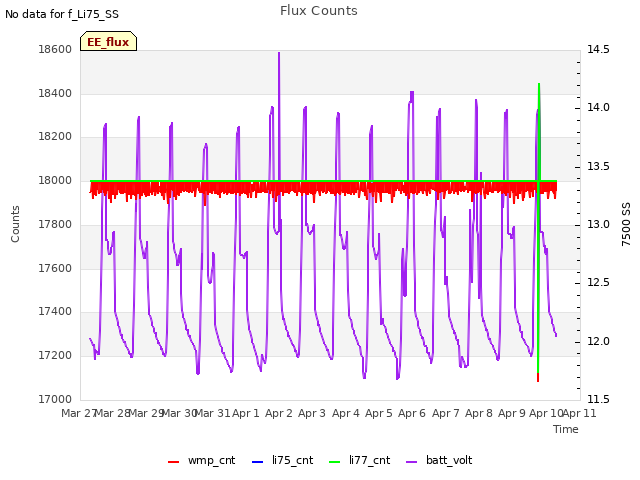Click the Mar 29 date tick label
Viewport: 640px width, 480px height.
point(146,413)
